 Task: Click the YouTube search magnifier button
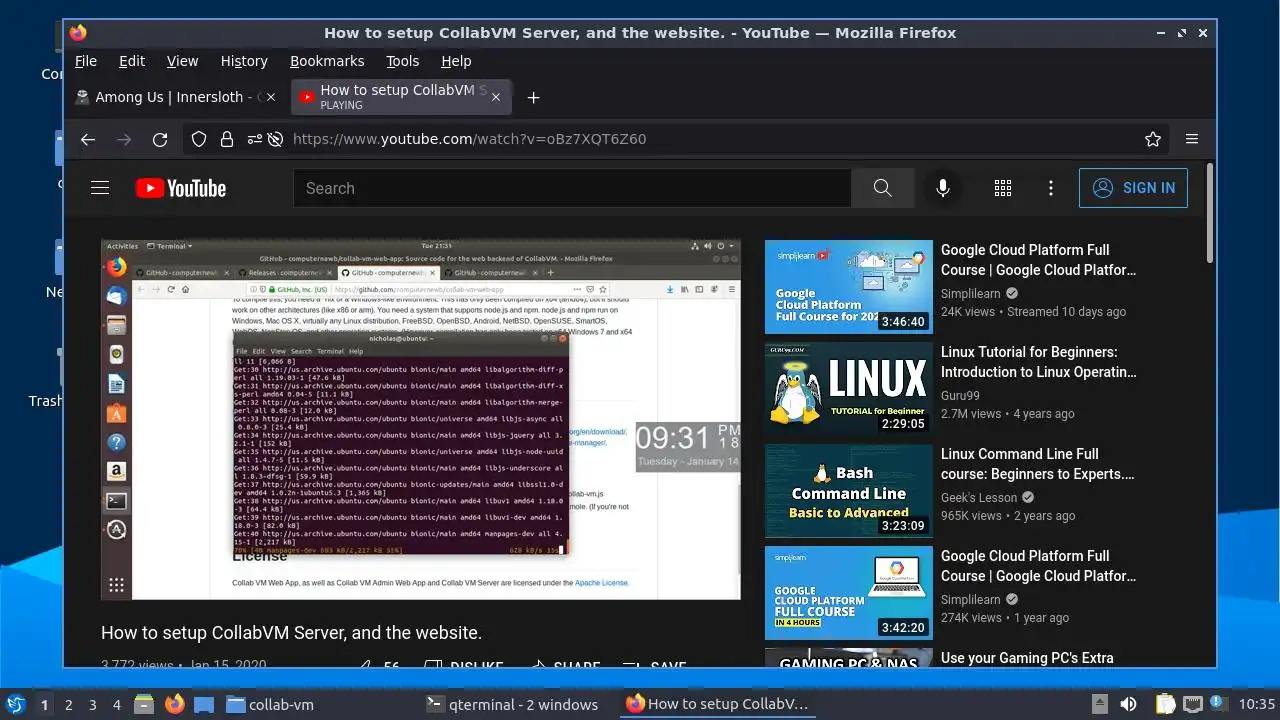(x=882, y=188)
